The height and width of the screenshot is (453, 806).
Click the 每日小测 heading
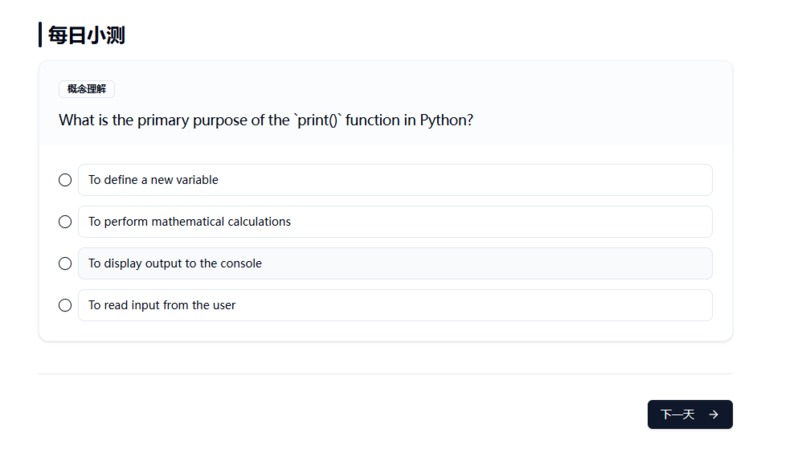[x=86, y=35]
